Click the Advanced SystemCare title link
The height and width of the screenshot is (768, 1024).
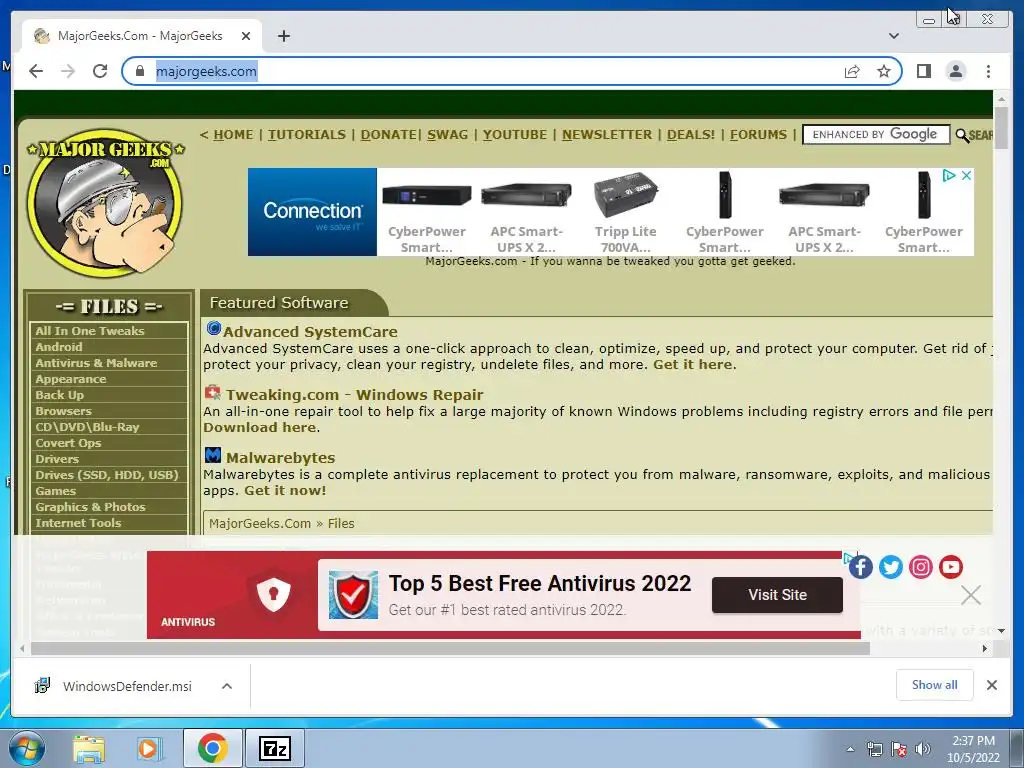click(310, 332)
